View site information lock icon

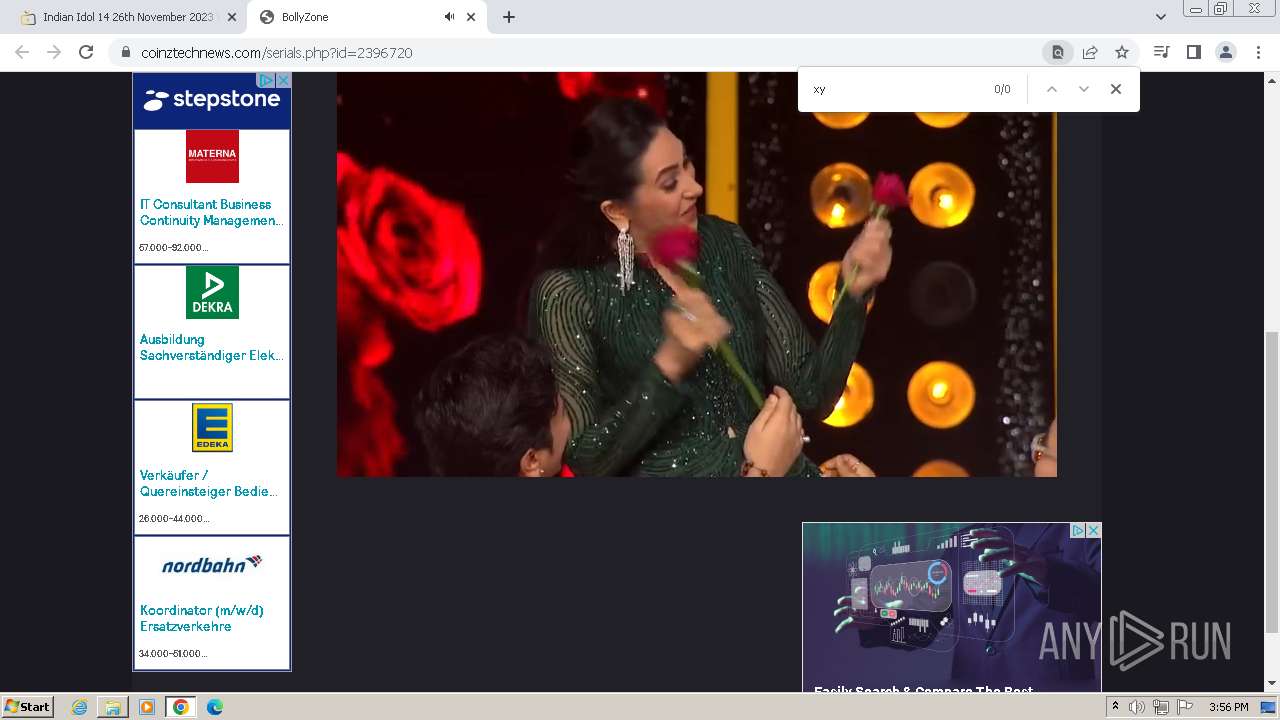(x=125, y=52)
